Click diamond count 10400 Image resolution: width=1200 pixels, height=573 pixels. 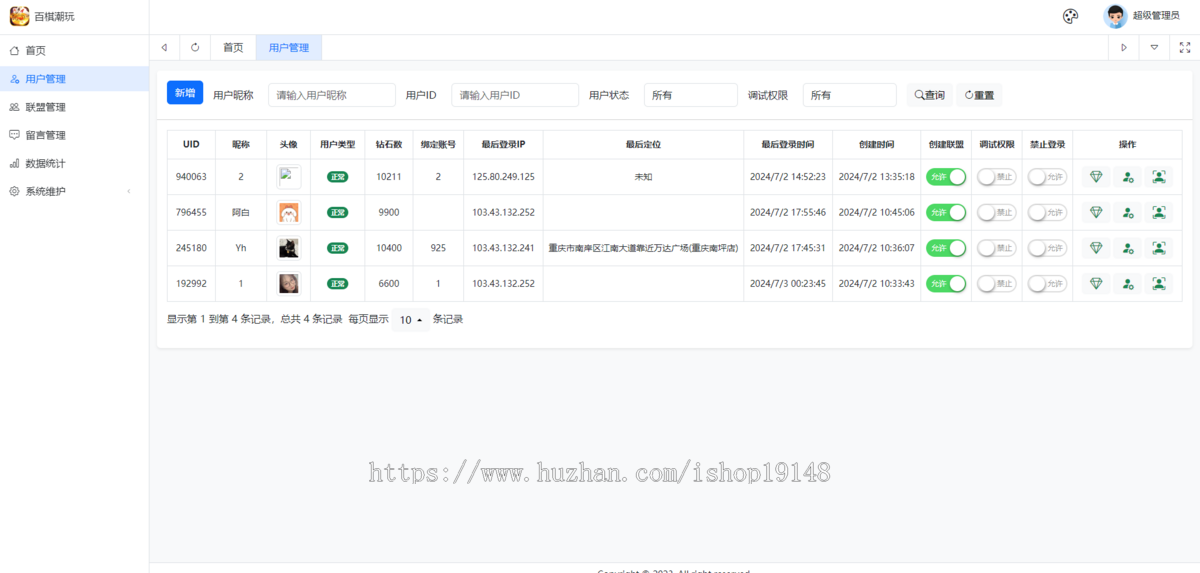[389, 248]
